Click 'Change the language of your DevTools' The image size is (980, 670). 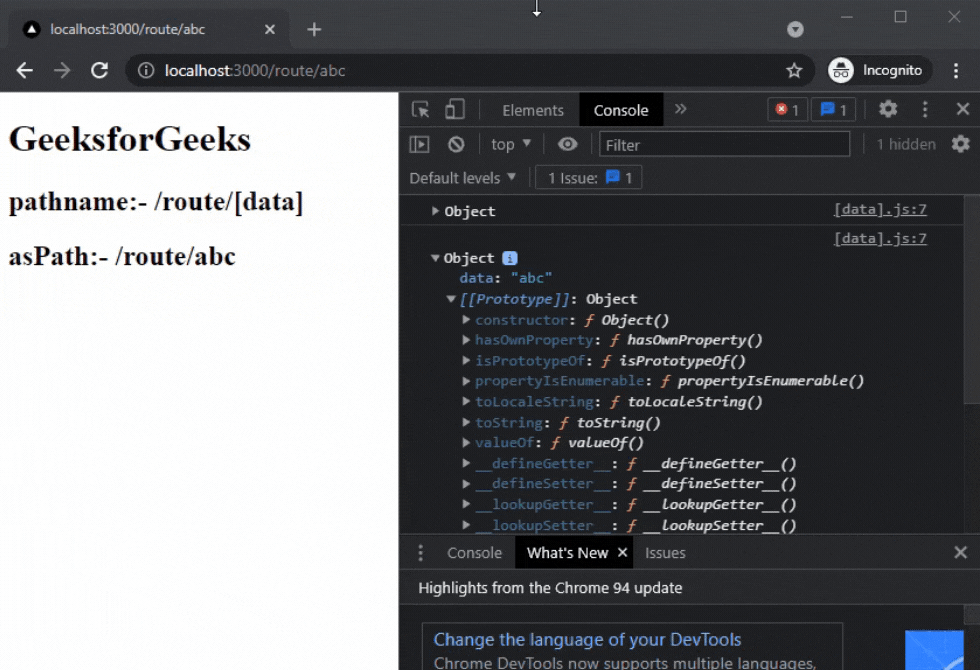[x=588, y=639]
